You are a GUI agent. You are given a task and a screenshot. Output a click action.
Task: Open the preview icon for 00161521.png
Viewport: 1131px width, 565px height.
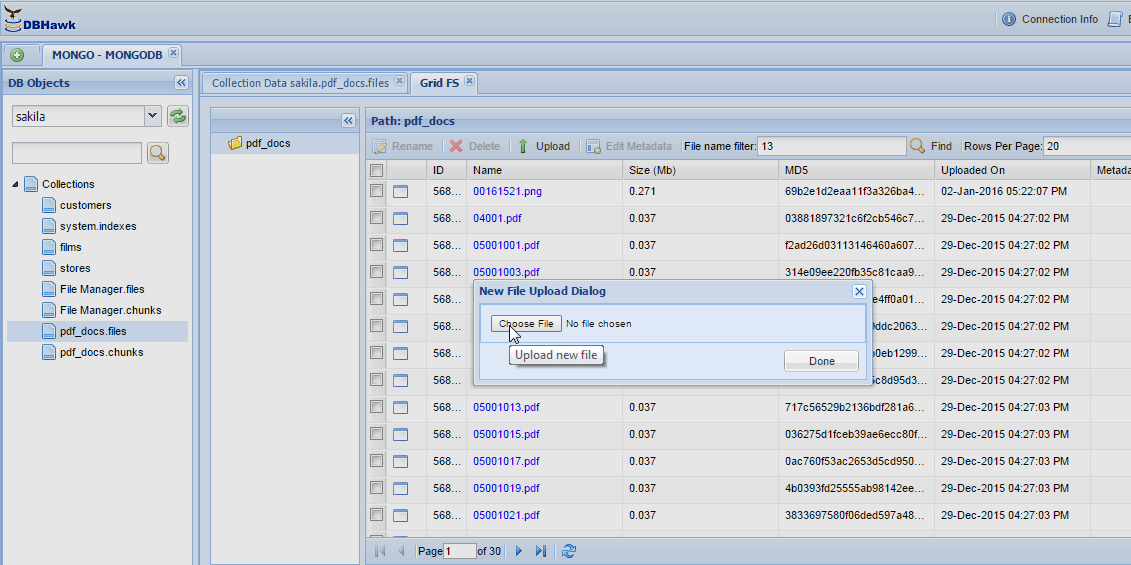coord(400,191)
